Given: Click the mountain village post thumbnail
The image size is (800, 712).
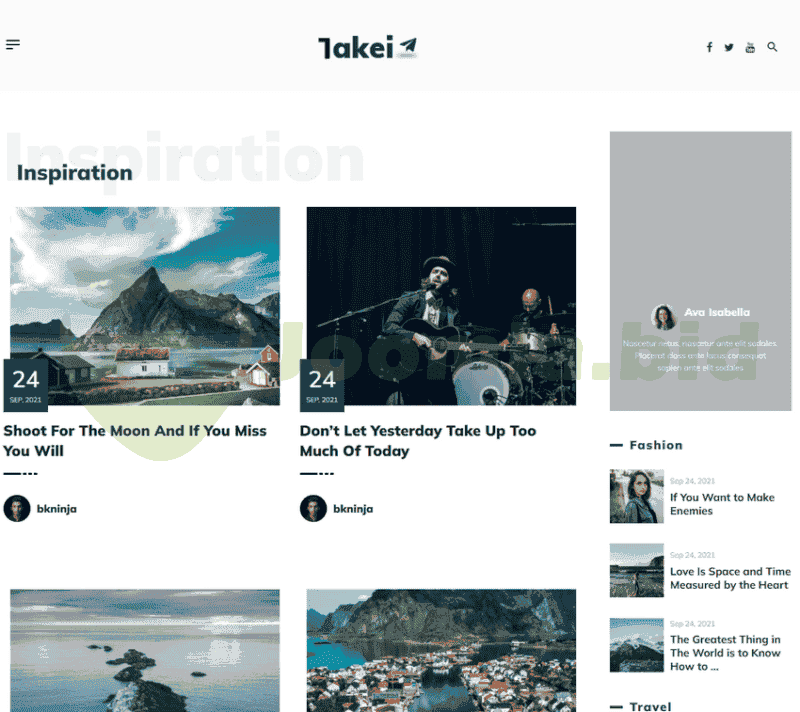Looking at the screenshot, I should 145,306.
